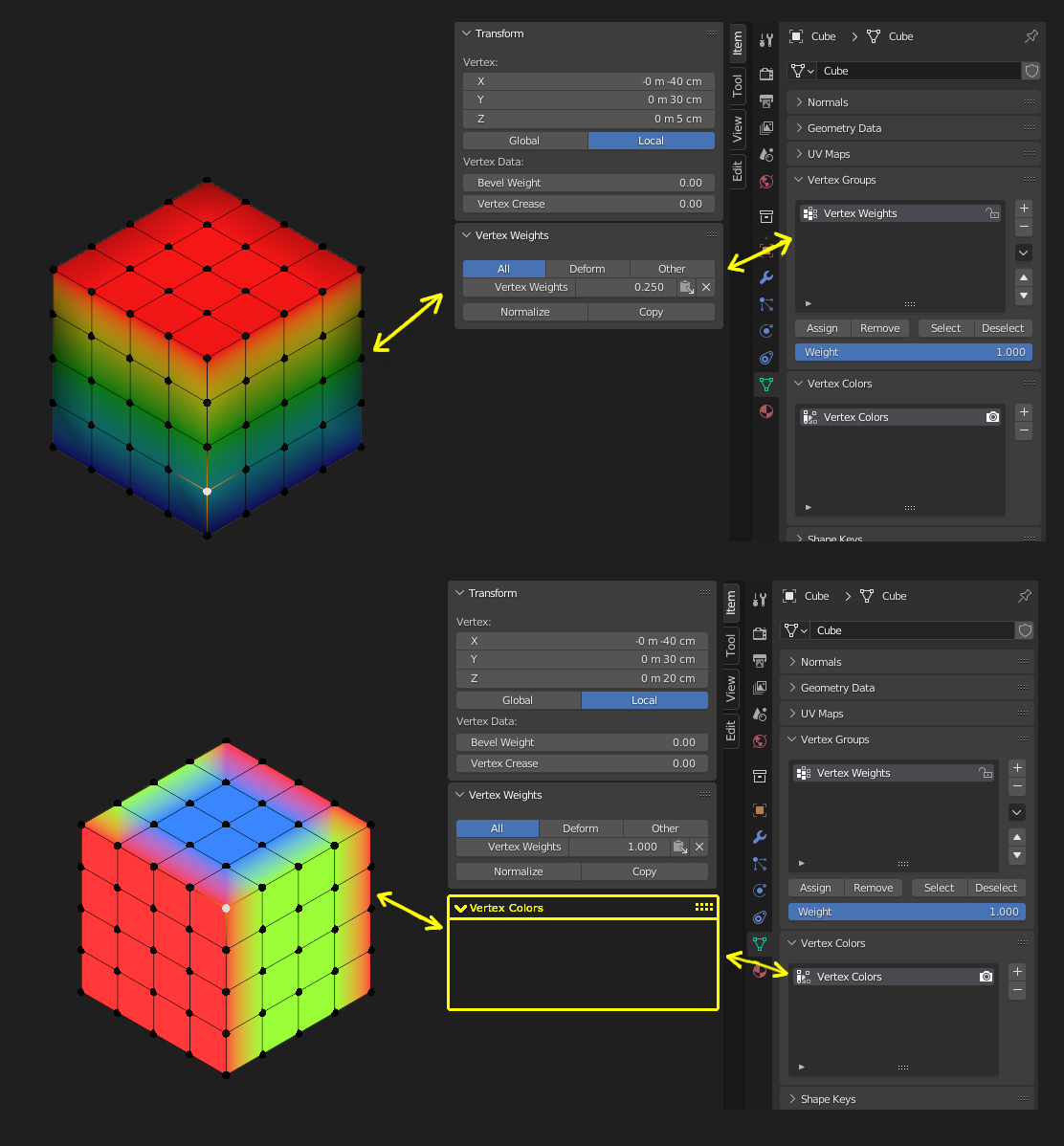Open Render properties tab in lower properties editor
Screen dimensions: 1064x1146
pos(759,633)
